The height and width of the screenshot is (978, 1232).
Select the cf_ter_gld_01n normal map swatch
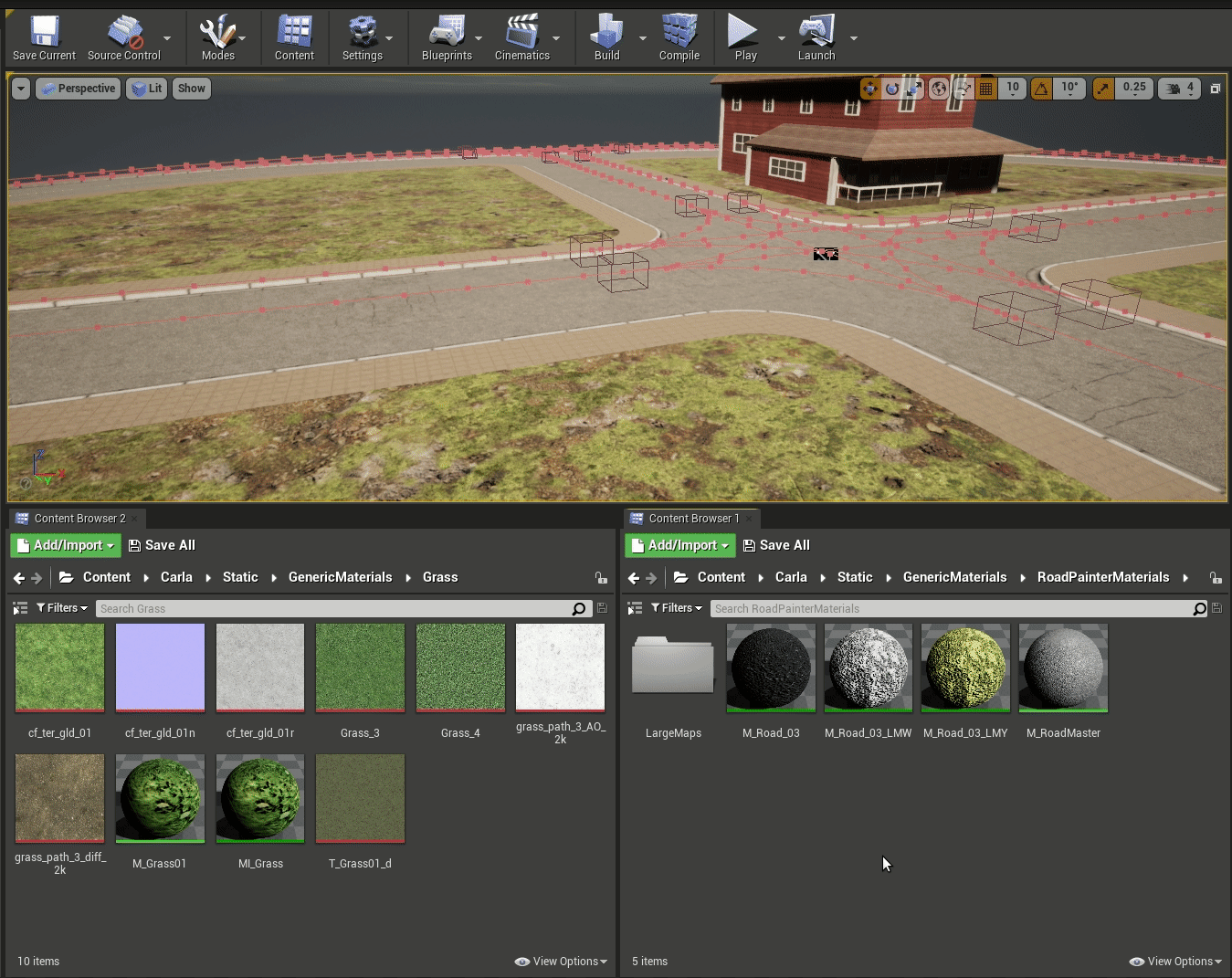(160, 668)
